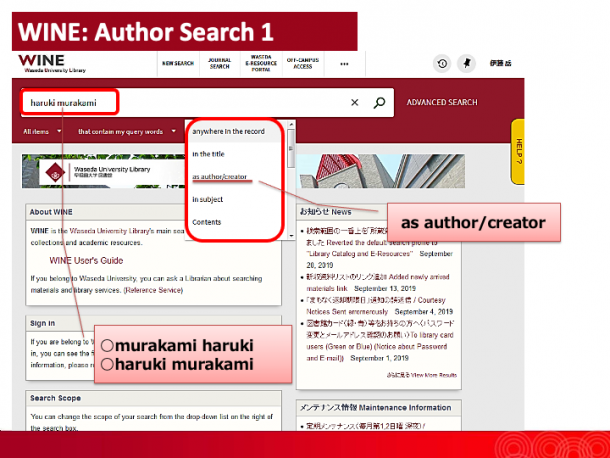Open 'that contain my query words' dropdown

(x=127, y=132)
